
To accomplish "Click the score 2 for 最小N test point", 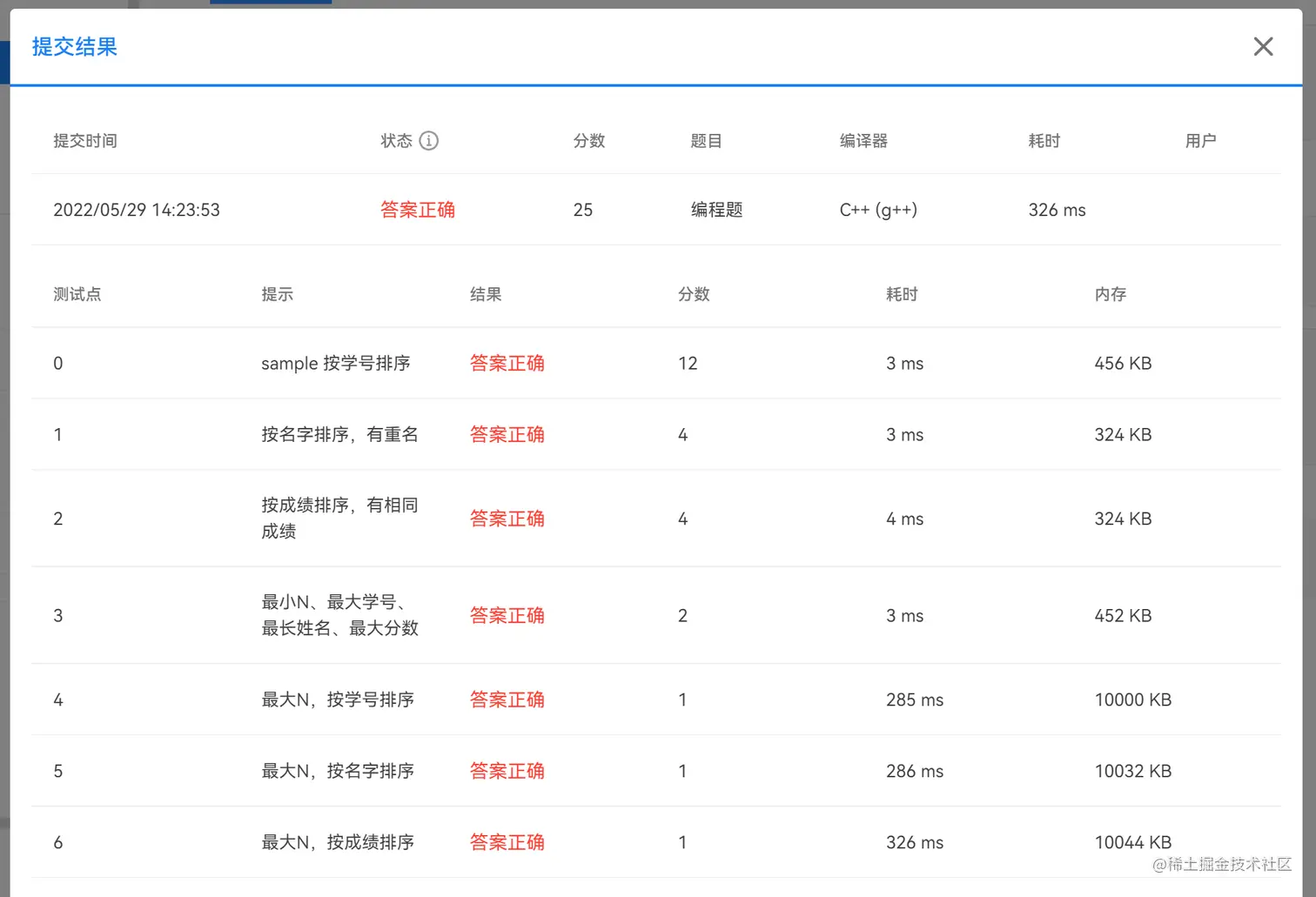I will [x=683, y=616].
